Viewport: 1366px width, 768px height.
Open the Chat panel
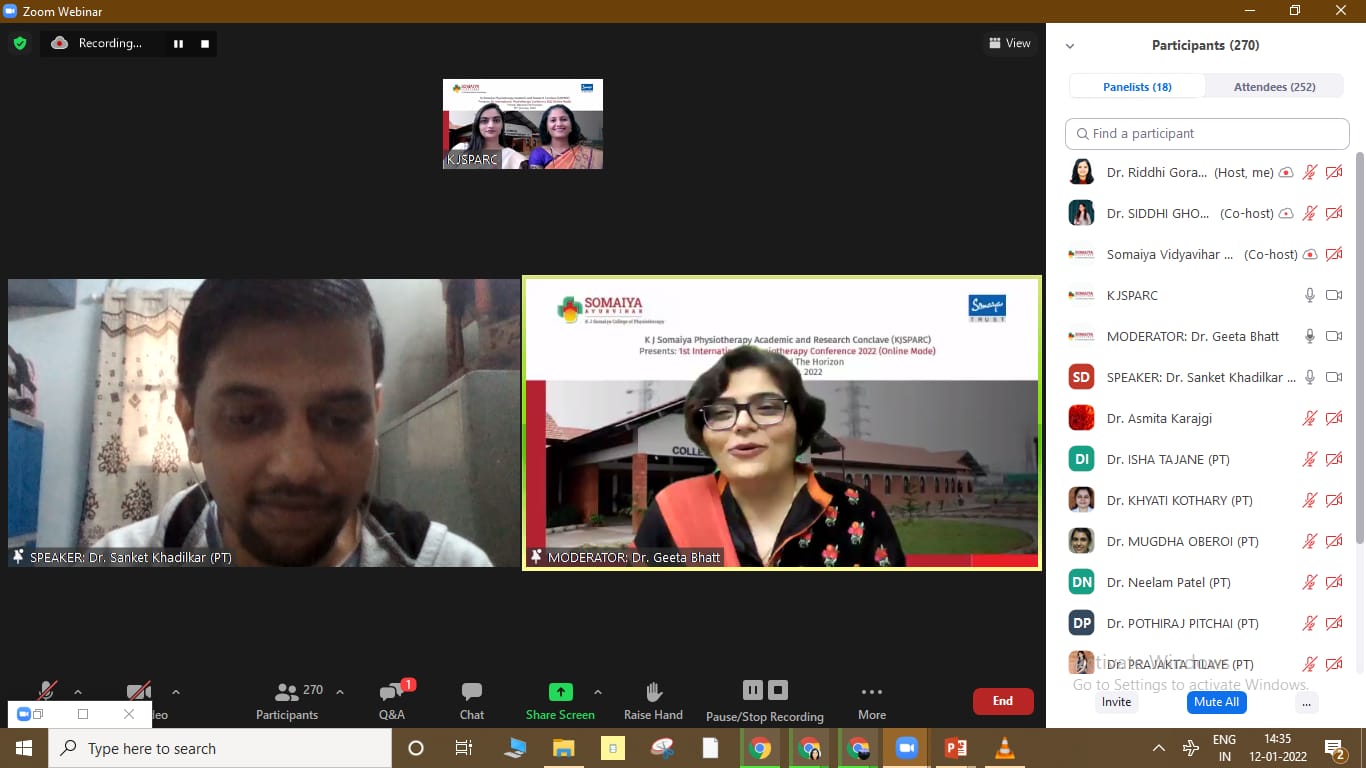pos(472,701)
